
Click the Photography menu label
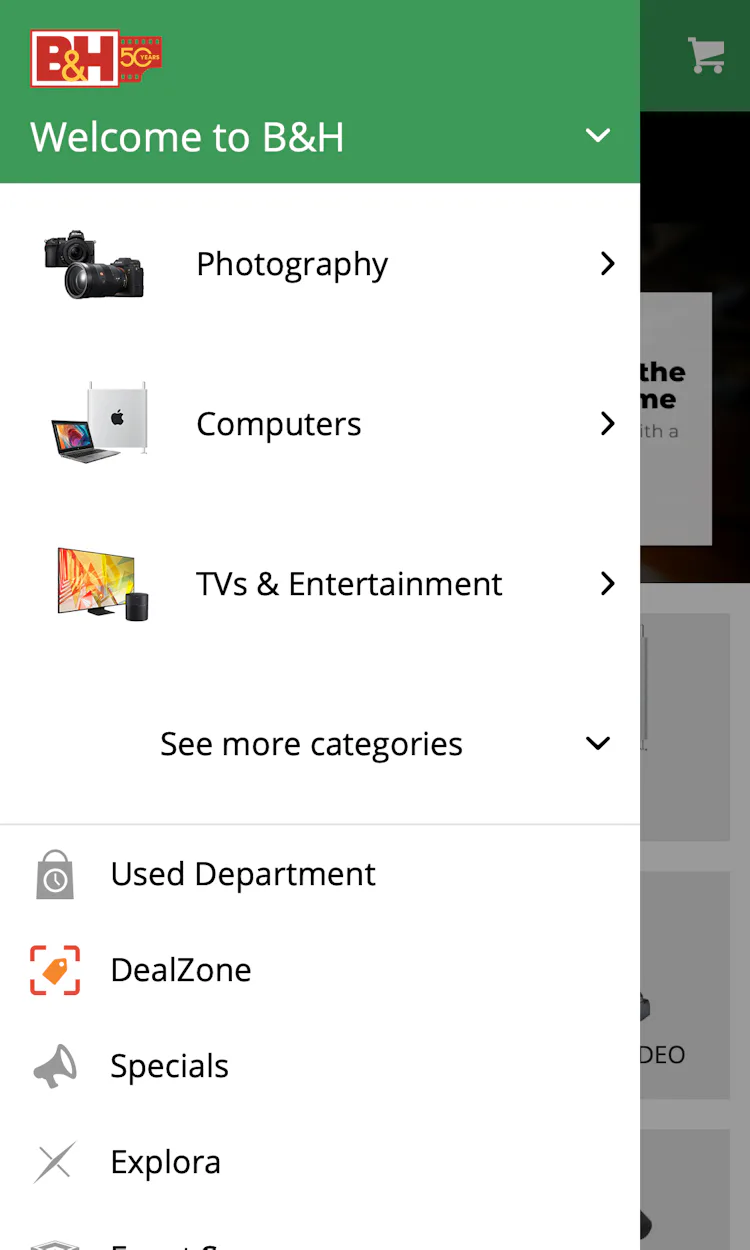click(292, 263)
